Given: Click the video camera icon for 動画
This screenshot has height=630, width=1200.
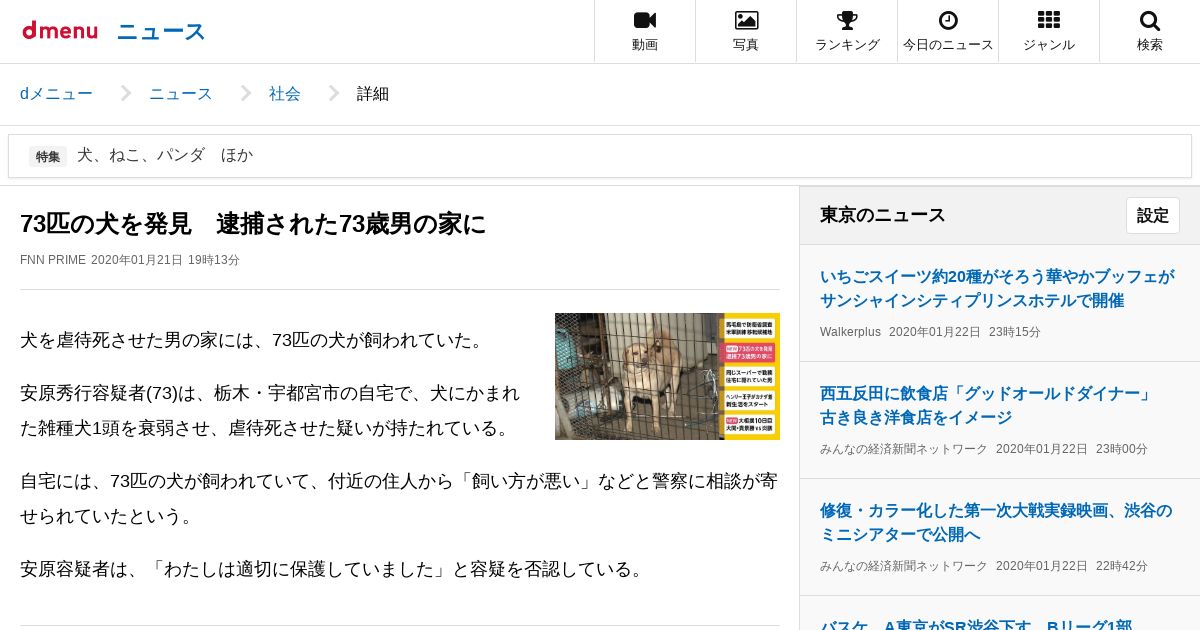Looking at the screenshot, I should point(645,20).
